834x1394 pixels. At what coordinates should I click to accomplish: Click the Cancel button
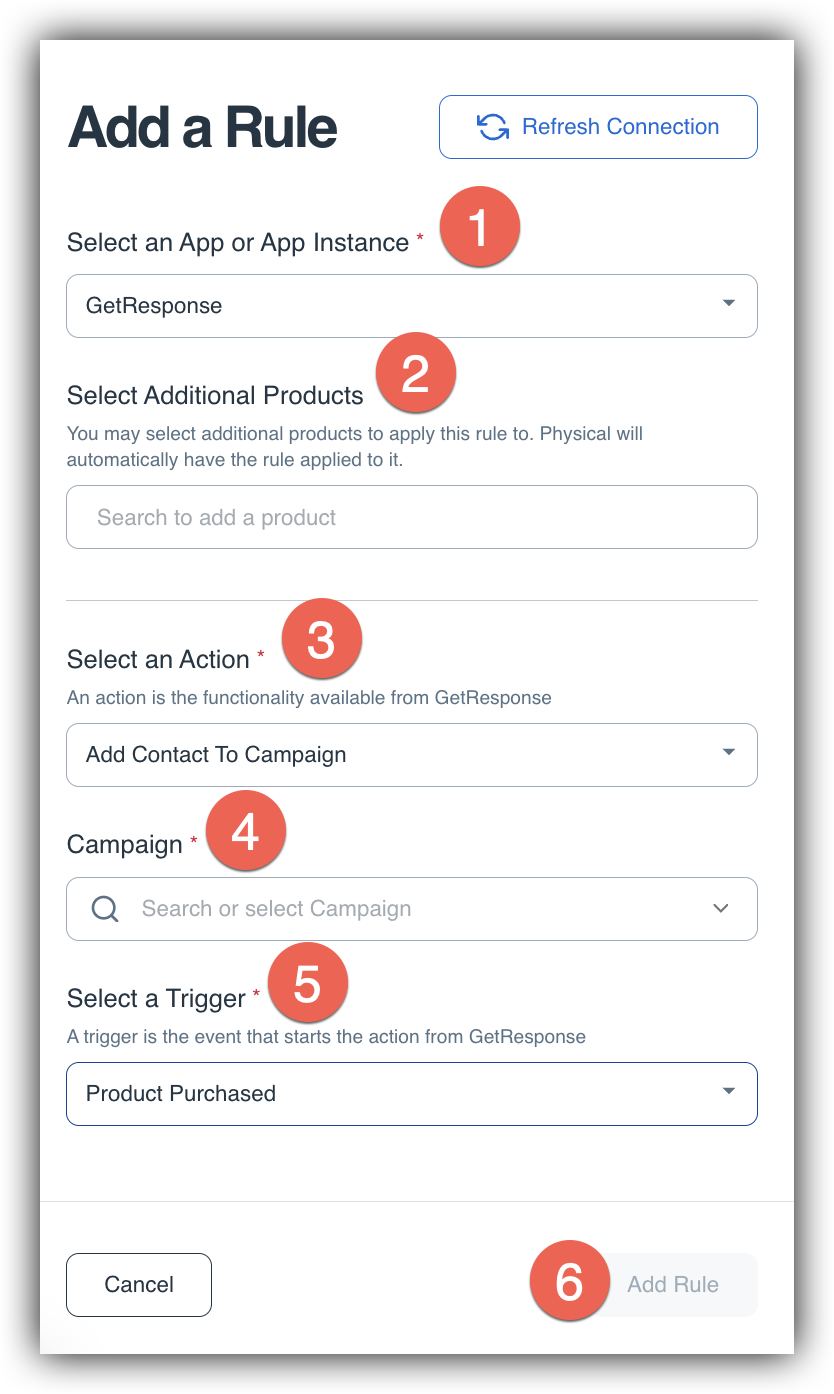pos(139,1285)
